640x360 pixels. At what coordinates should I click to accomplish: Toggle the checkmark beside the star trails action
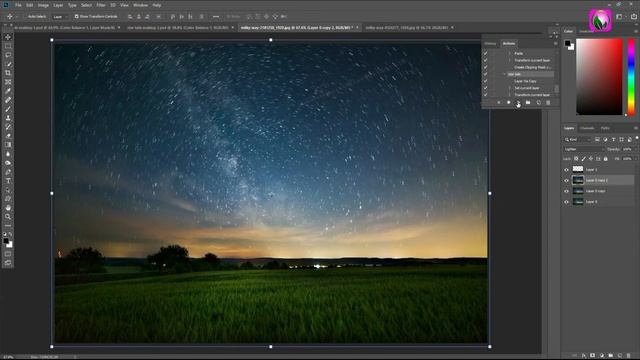click(485, 74)
